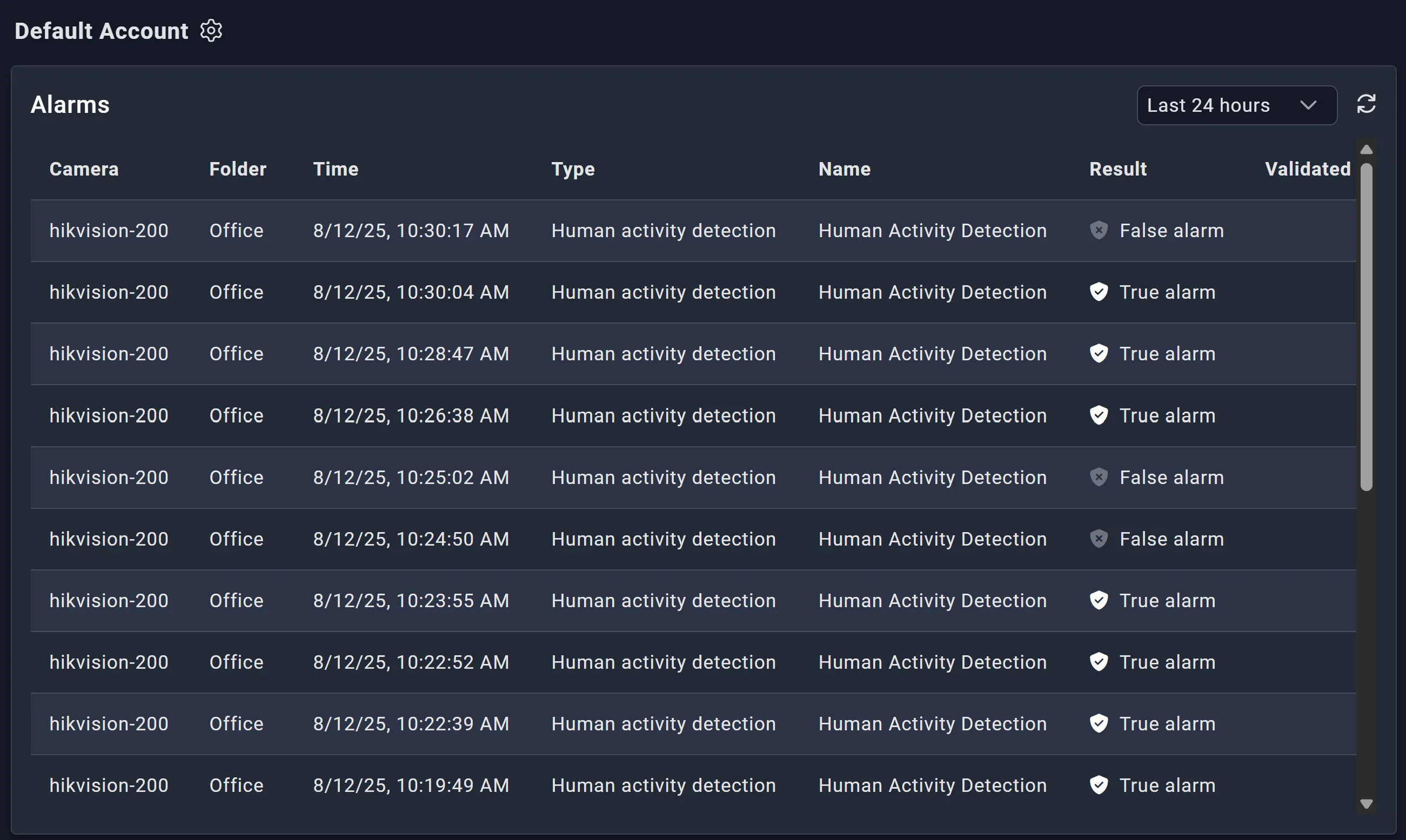Select the time 8/12/25, 10:22:39 AM
Viewport: 1406px width, 840px height.
tap(411, 724)
